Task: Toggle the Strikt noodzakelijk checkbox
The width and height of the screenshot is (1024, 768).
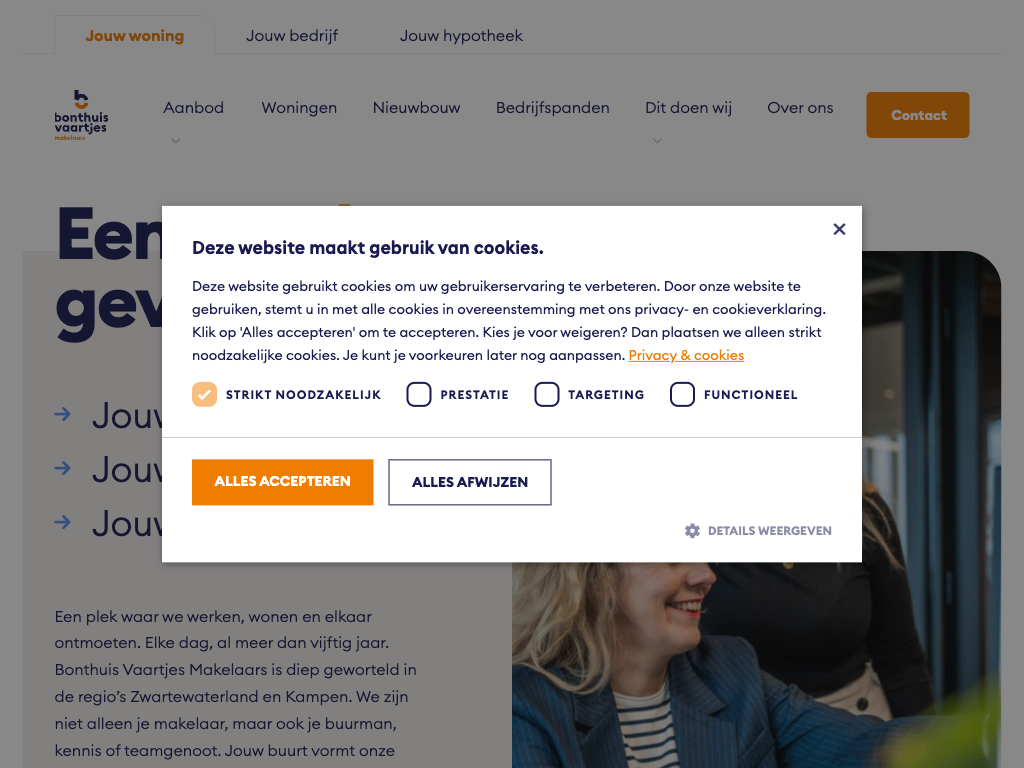Action: [x=204, y=394]
